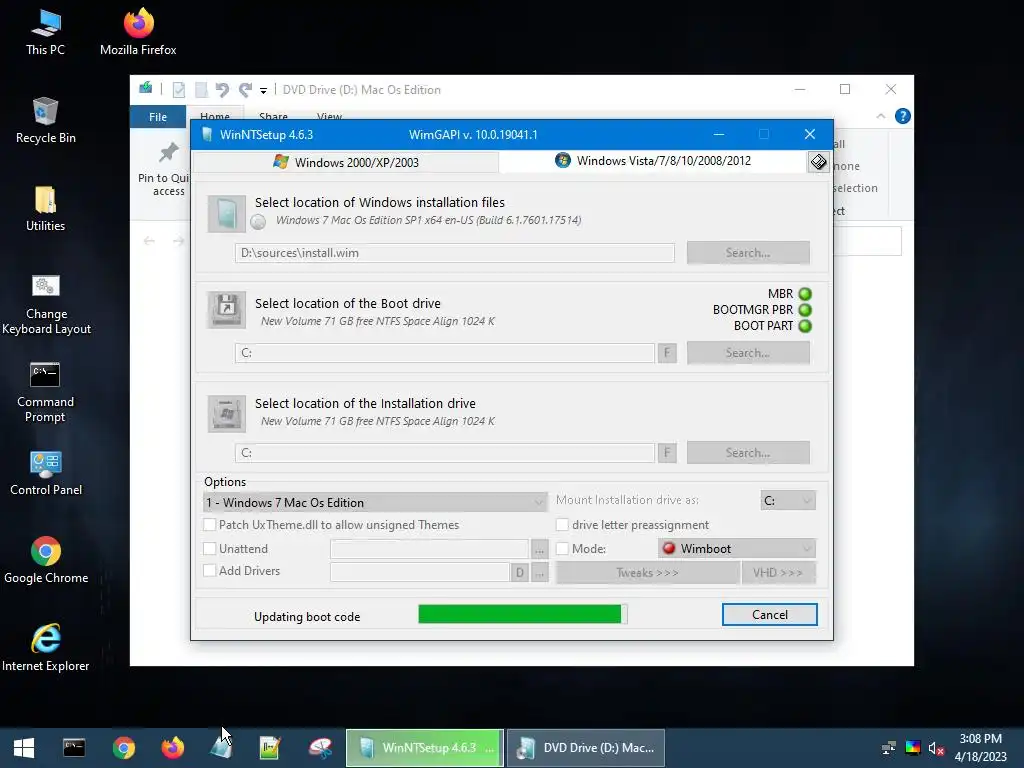
Task: Enable drive letter preassignment checkbox
Action: tap(562, 524)
